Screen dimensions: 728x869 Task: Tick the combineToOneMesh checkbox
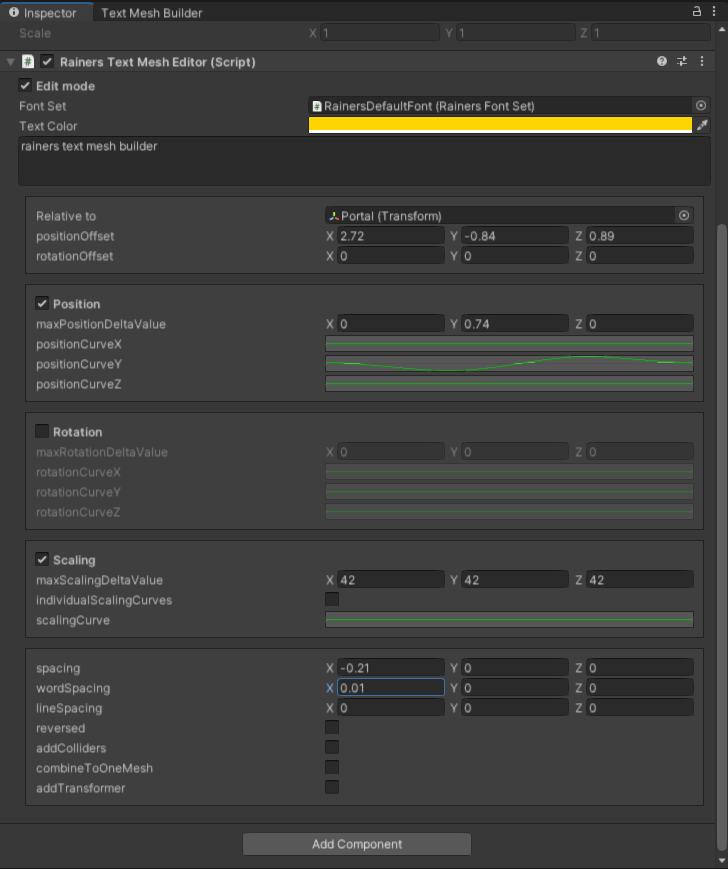click(332, 768)
